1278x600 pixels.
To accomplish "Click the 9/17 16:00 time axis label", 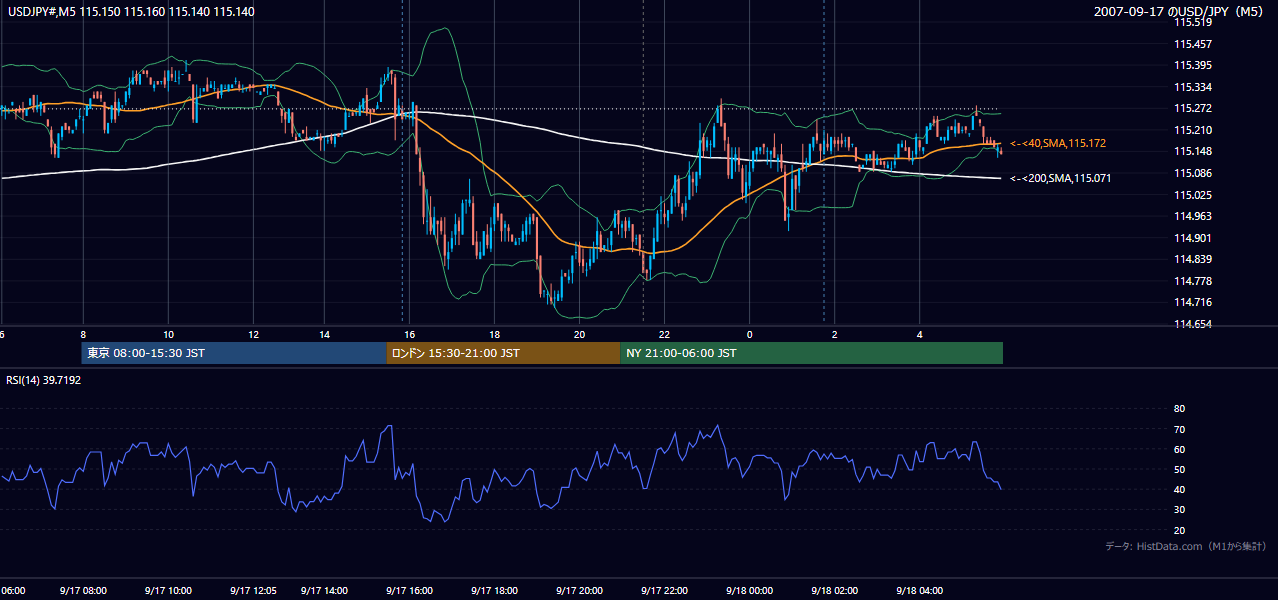I will pyautogui.click(x=409, y=591).
